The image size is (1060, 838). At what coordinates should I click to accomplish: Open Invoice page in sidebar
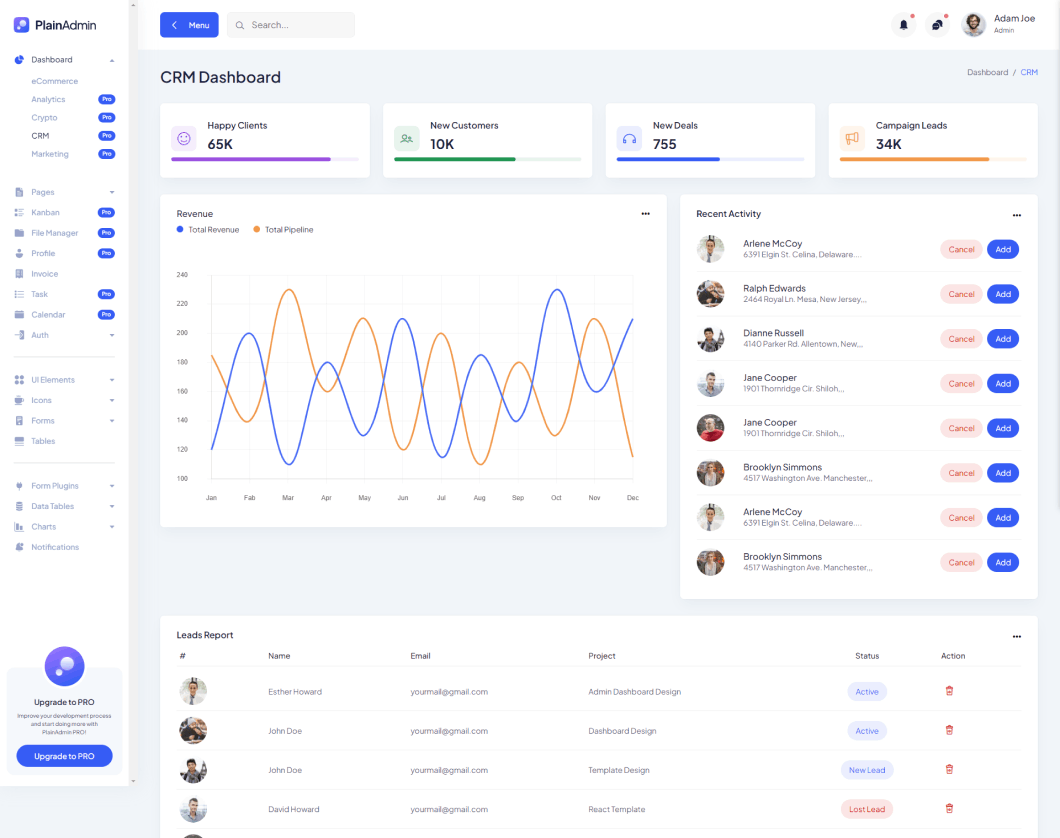[44, 274]
